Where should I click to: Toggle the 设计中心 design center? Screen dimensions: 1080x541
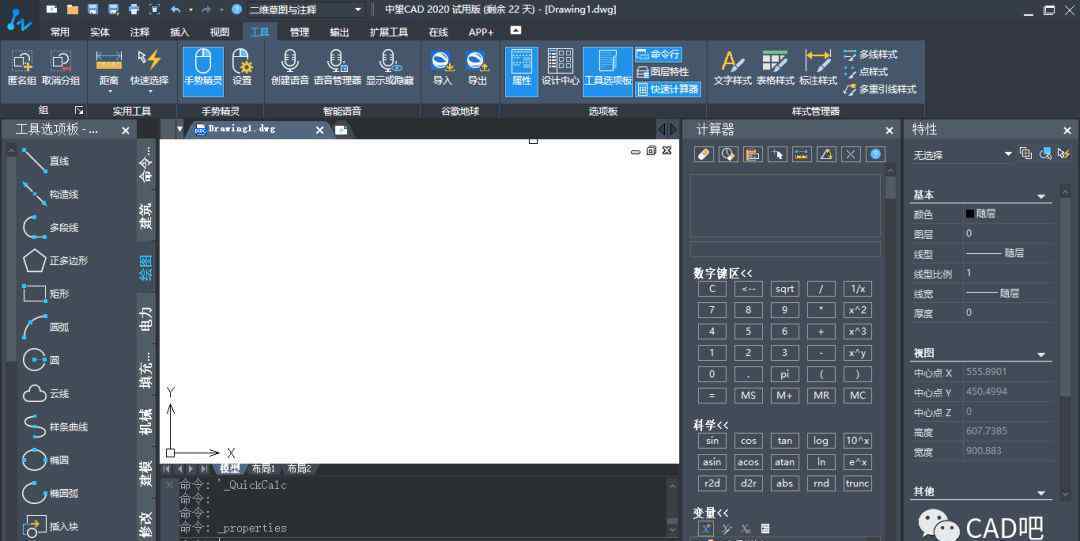click(560, 68)
